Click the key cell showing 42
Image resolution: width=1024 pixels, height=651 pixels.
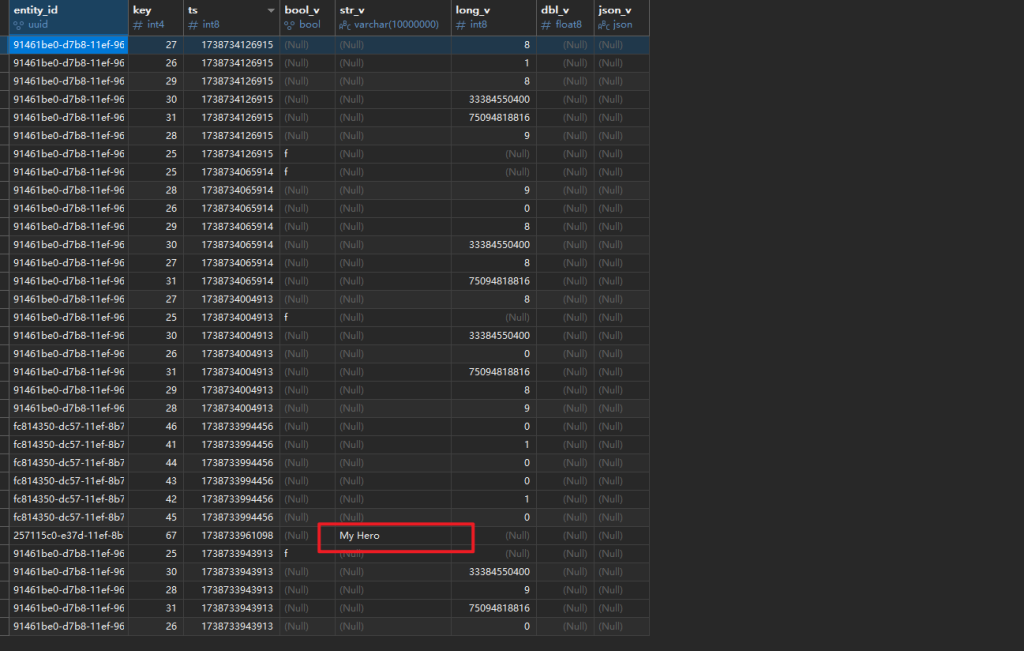156,499
